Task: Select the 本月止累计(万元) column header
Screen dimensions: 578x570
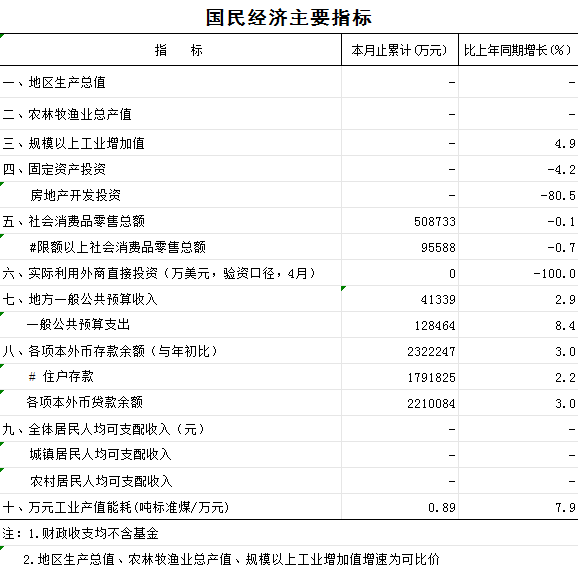Action: 400,50
